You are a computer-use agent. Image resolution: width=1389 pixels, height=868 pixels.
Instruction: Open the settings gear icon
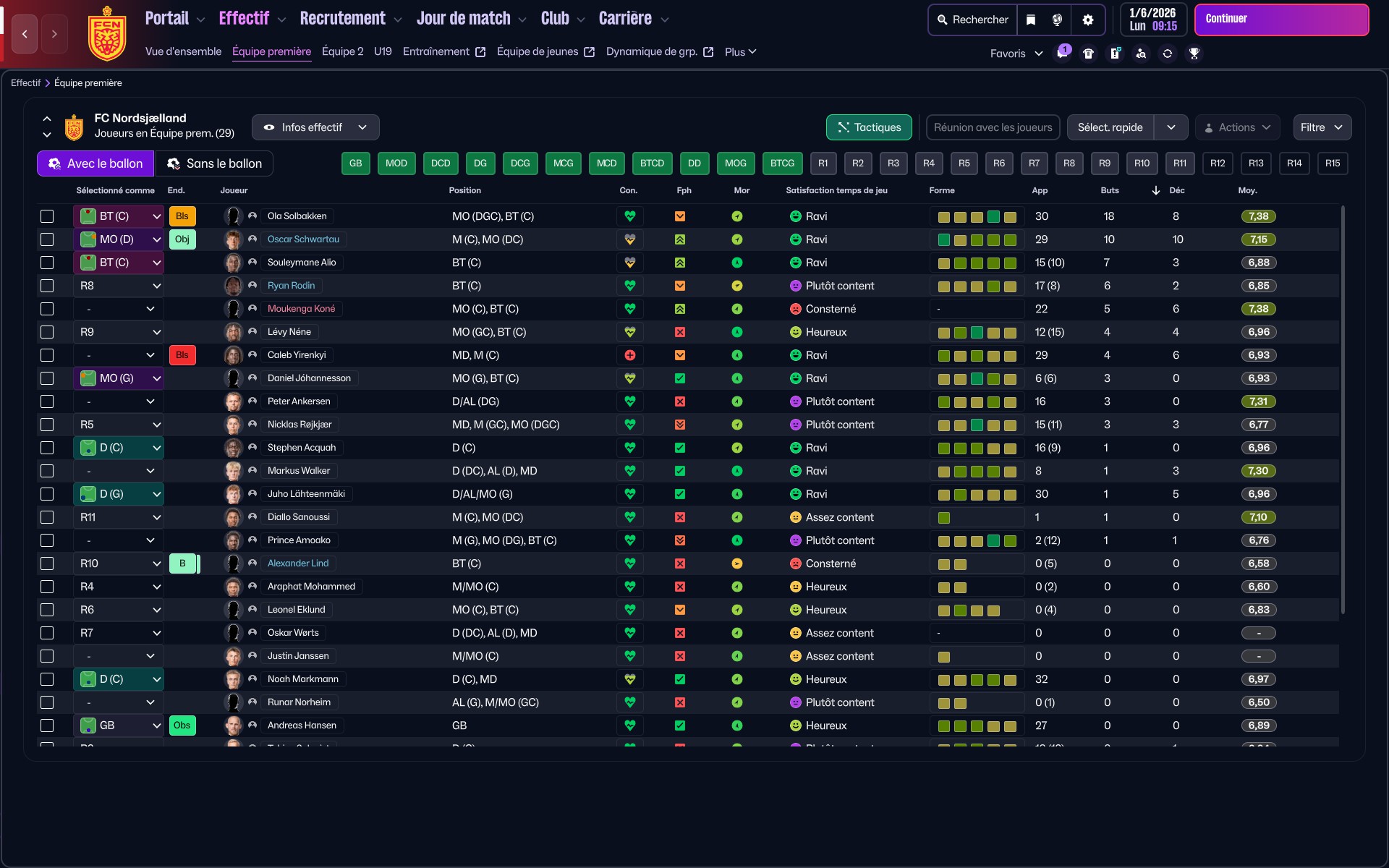tap(1087, 20)
